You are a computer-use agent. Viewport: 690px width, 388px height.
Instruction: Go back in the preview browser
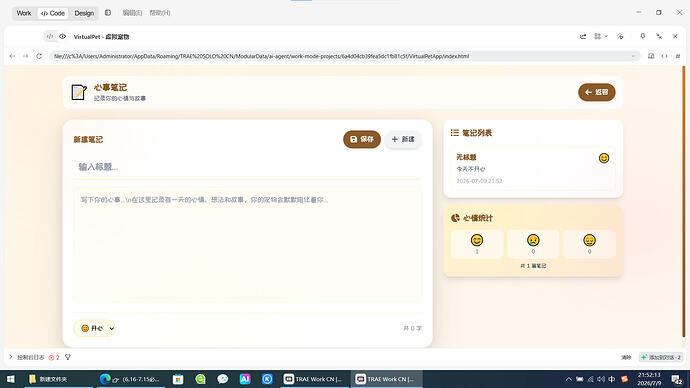pos(12,56)
